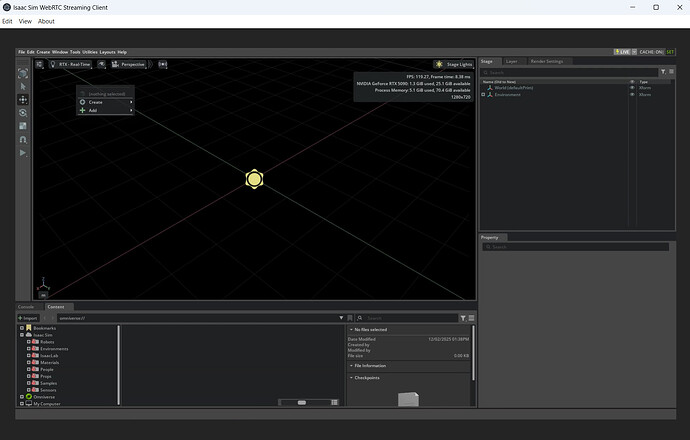
Task: Expand the Environment prim in Stage tree
Action: [x=483, y=95]
